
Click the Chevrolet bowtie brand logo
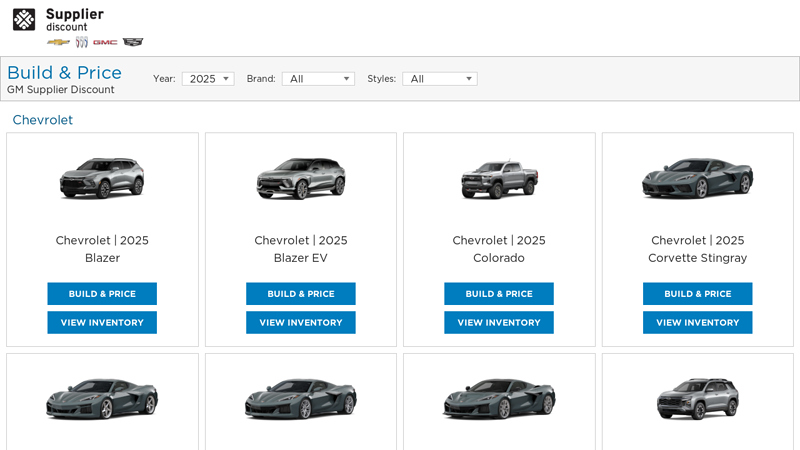click(58, 42)
